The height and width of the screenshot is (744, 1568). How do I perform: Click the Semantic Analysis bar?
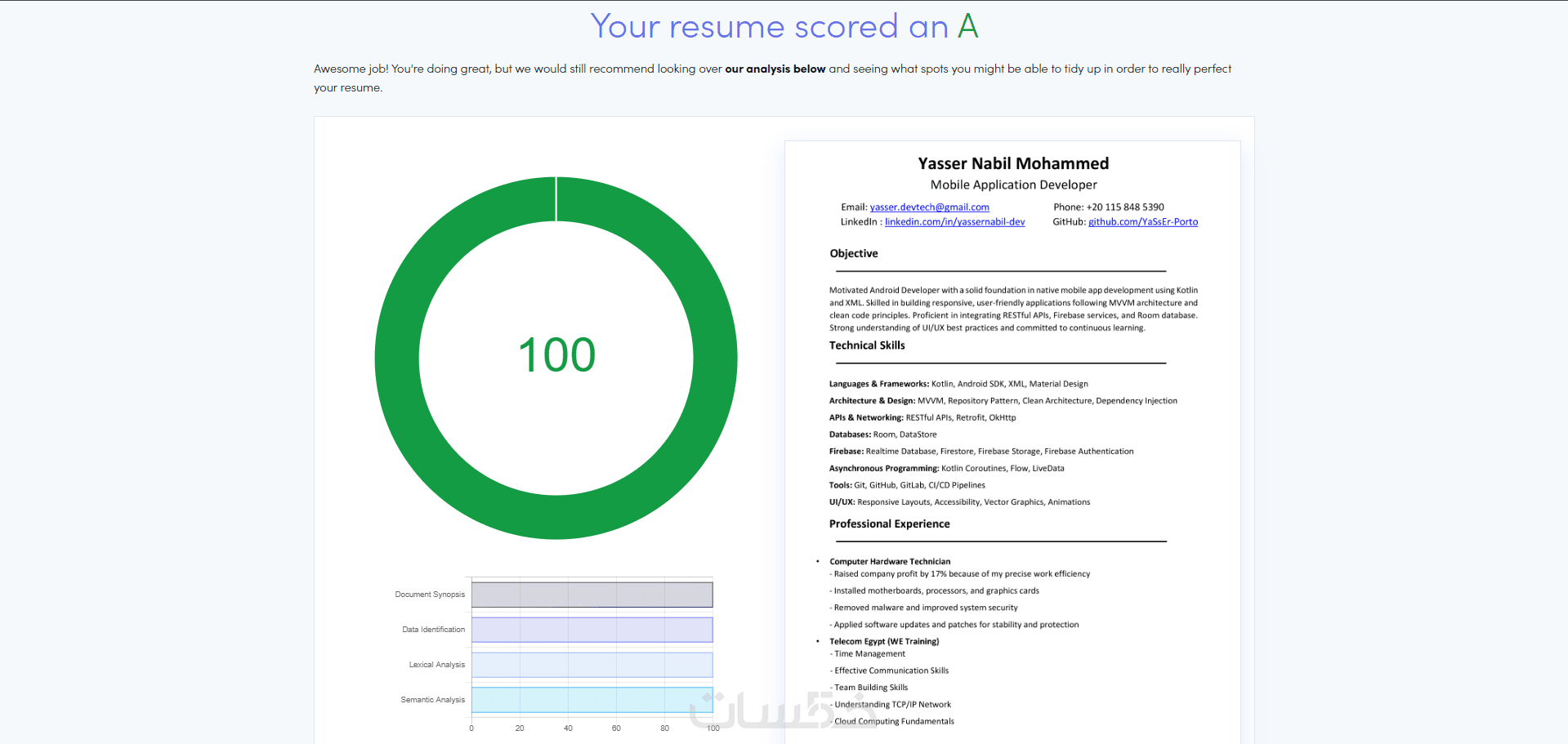coord(592,700)
